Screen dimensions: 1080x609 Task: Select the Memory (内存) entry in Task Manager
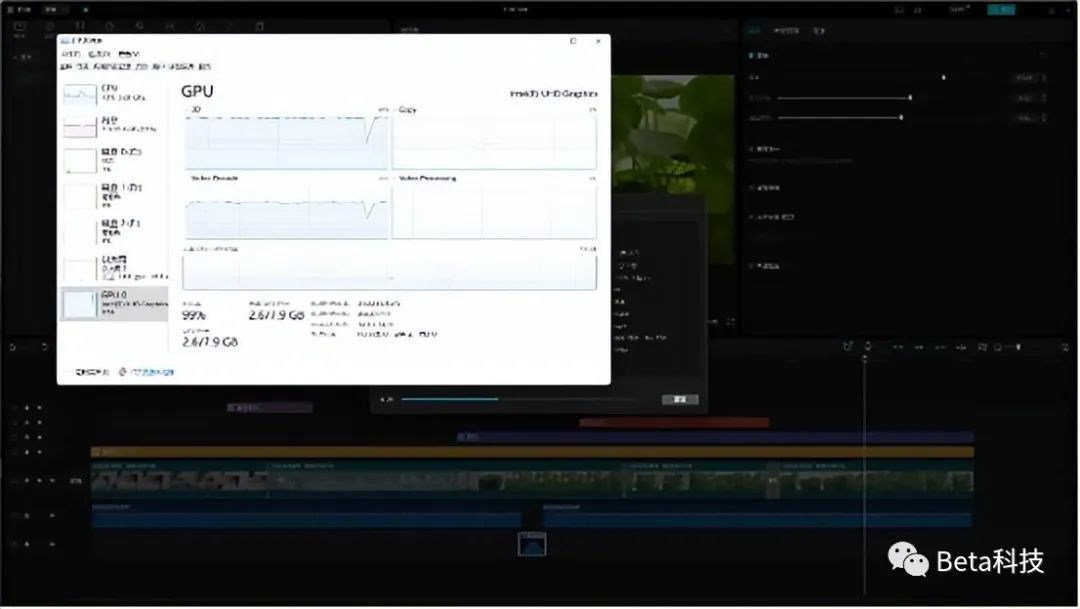pyautogui.click(x=114, y=125)
